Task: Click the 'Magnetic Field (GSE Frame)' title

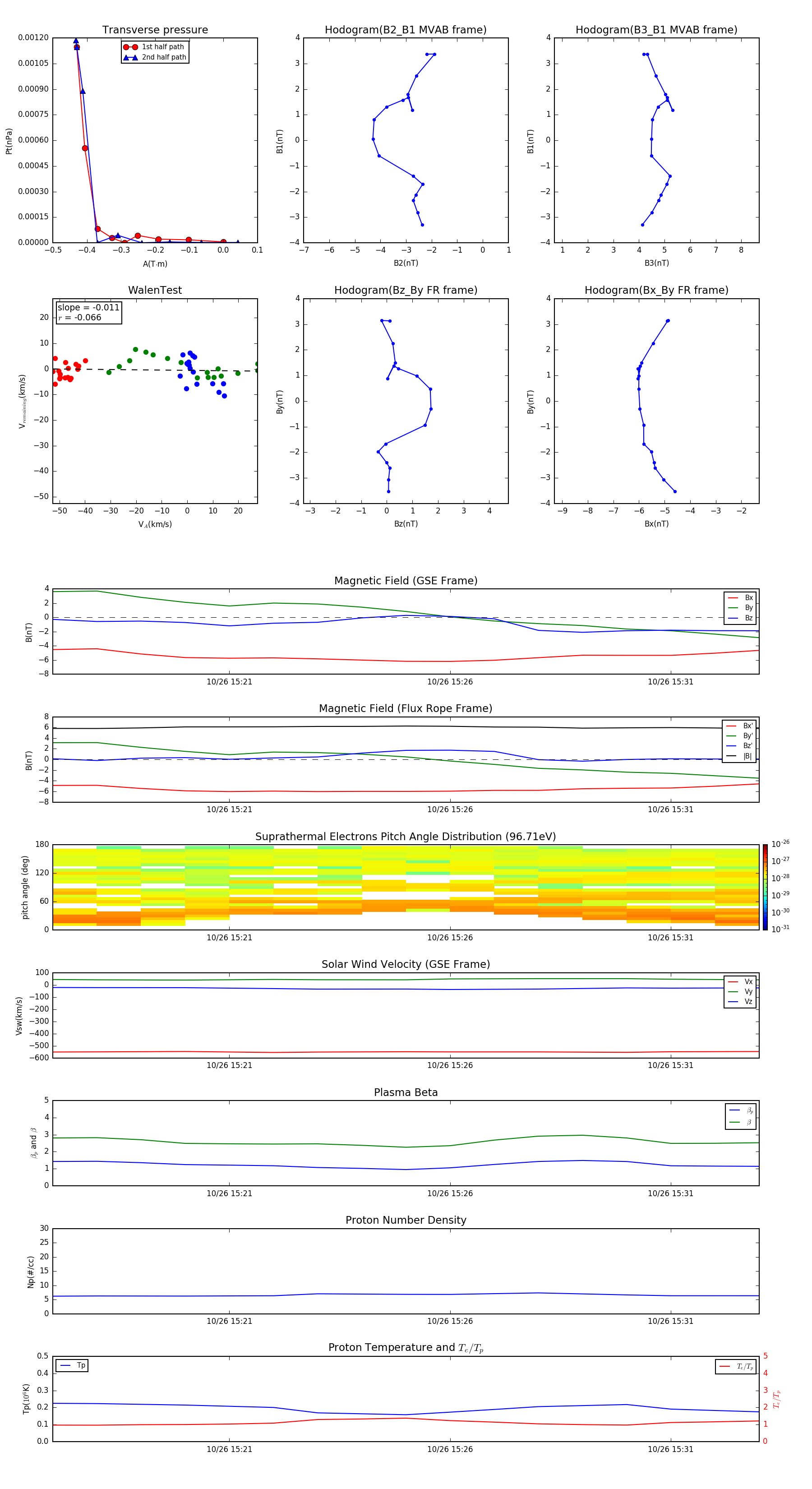Action: pyautogui.click(x=406, y=581)
